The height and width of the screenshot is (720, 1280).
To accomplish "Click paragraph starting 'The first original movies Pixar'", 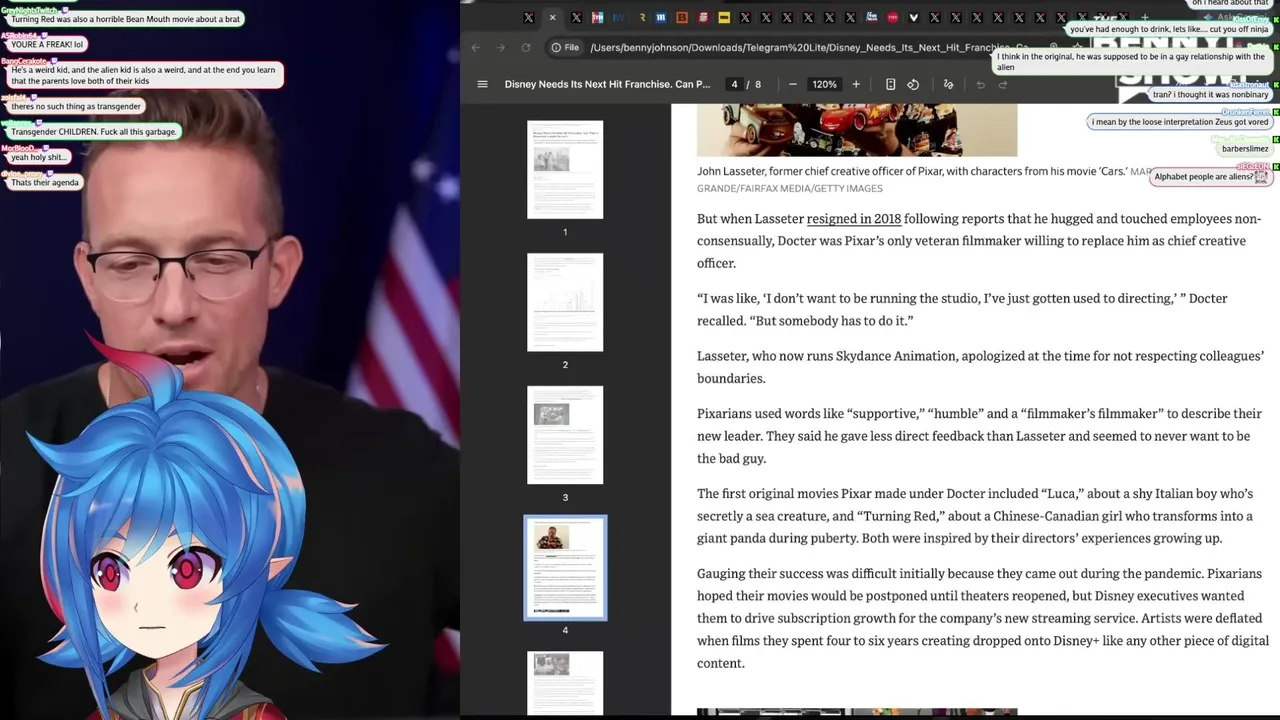I will click(975, 516).
